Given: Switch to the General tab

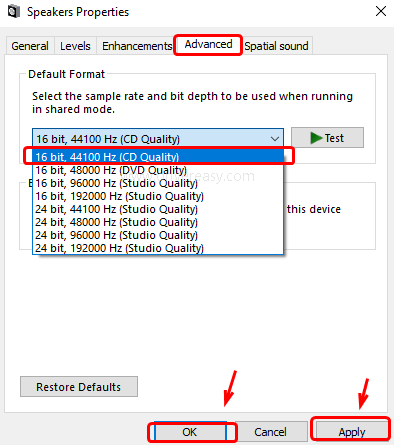Looking at the screenshot, I should pos(30,46).
